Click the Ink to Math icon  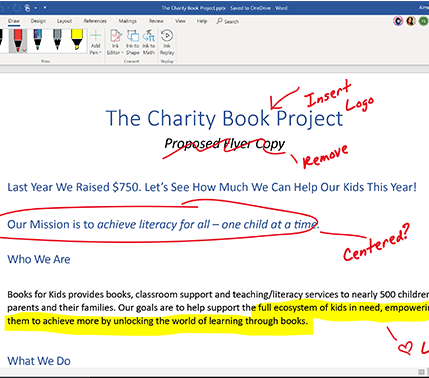[x=149, y=42]
